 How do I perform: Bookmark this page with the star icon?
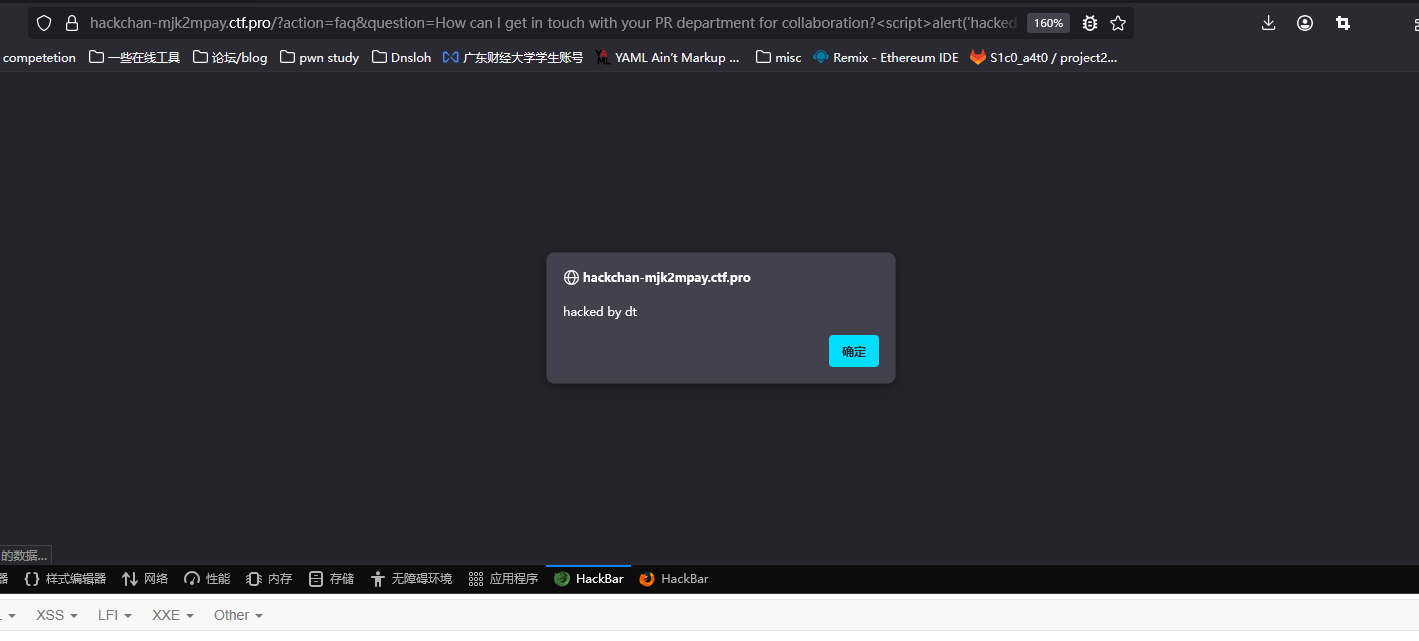pos(1118,23)
